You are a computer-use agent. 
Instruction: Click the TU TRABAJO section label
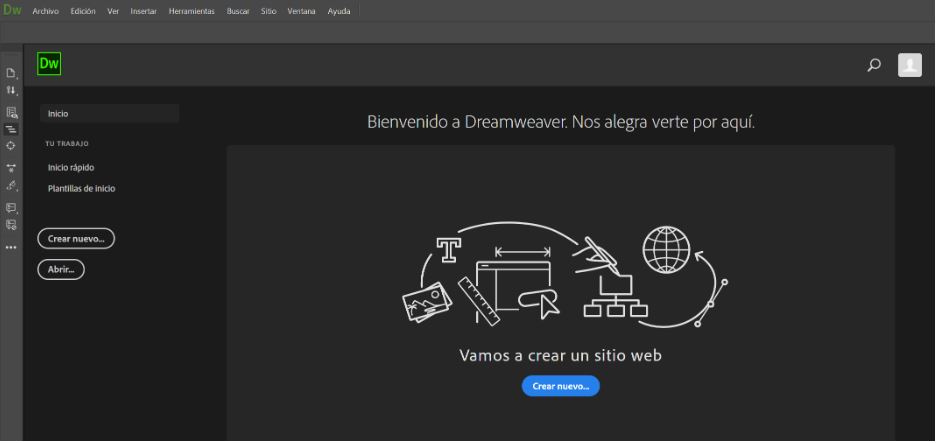(x=67, y=144)
